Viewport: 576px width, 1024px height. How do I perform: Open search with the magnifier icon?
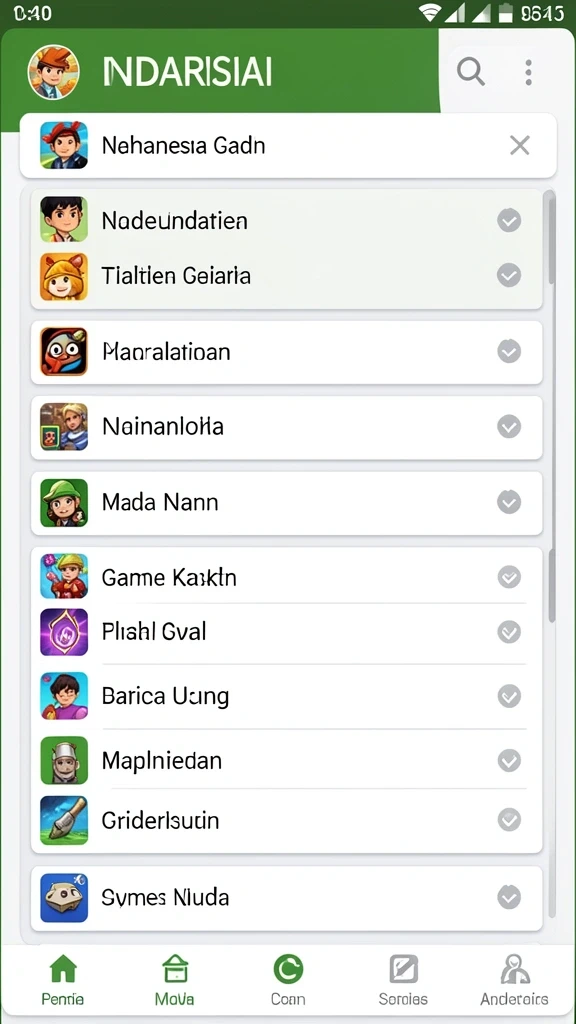(470, 72)
